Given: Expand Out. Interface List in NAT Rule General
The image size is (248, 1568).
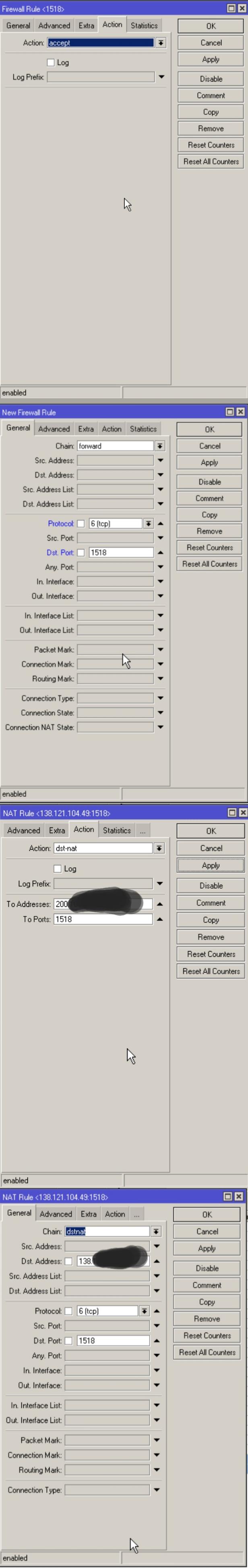Looking at the screenshot, I should coord(157,1420).
